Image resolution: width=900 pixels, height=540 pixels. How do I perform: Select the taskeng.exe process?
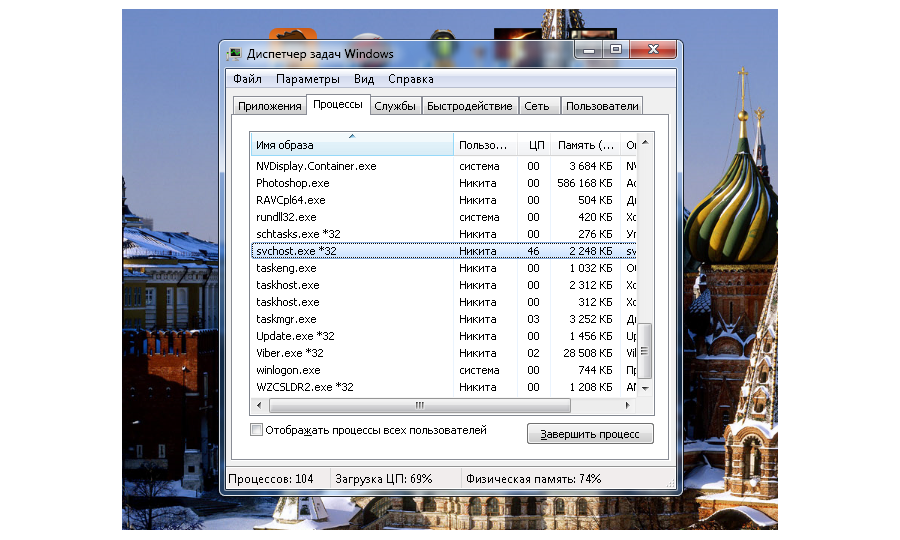coord(444,268)
